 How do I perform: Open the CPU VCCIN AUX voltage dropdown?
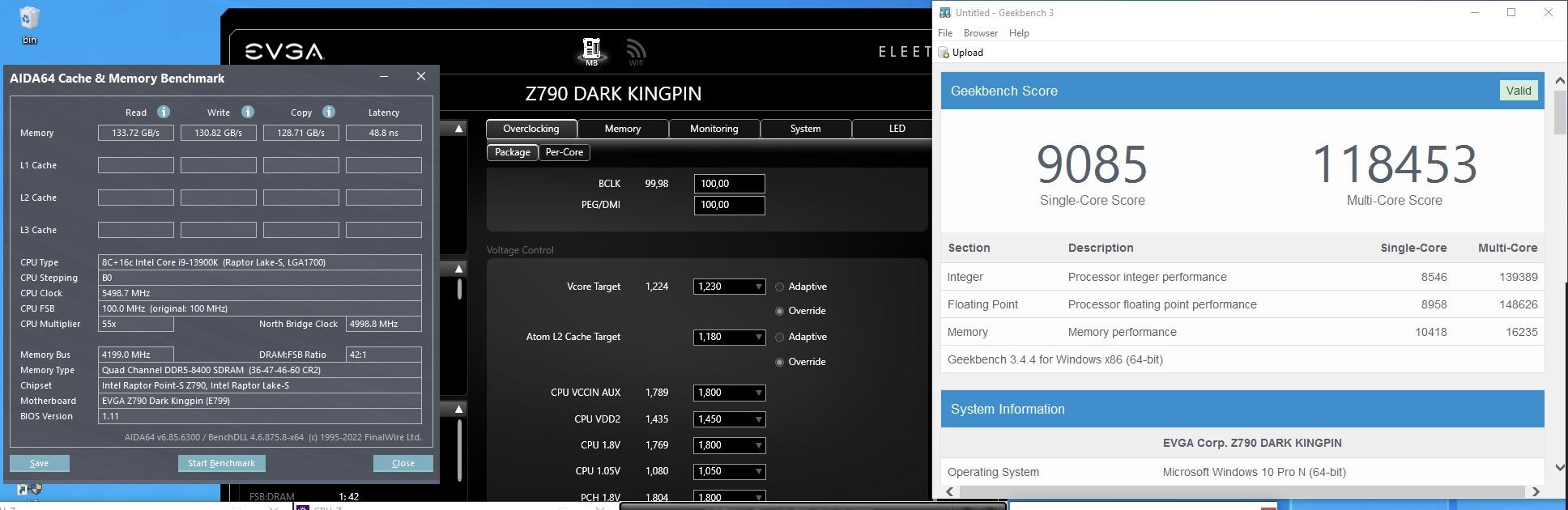tap(730, 393)
